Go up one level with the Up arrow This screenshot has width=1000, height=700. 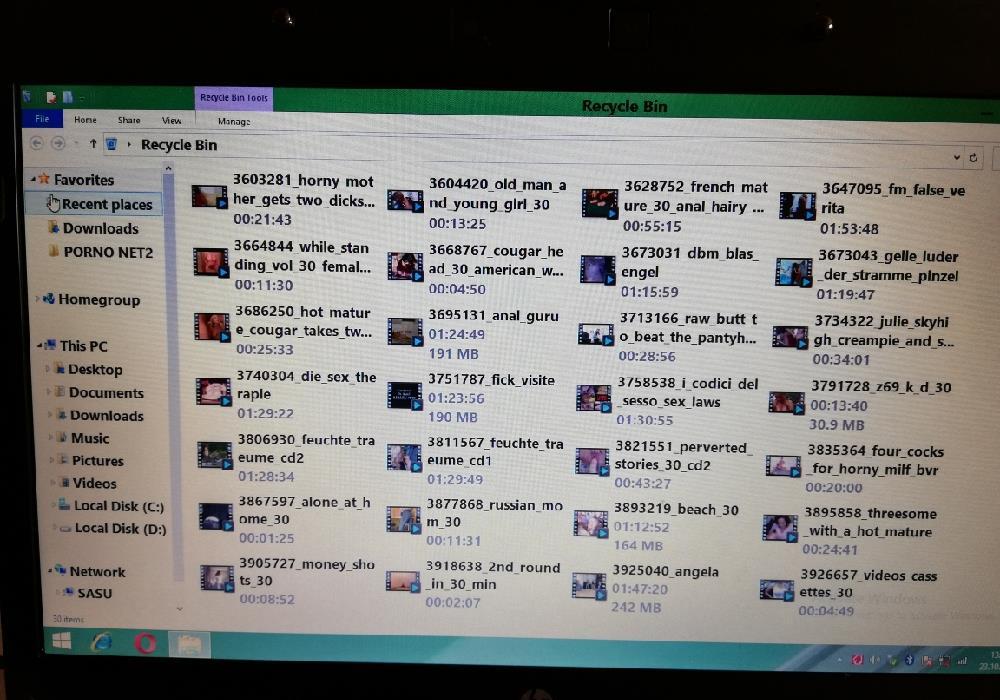coord(93,144)
